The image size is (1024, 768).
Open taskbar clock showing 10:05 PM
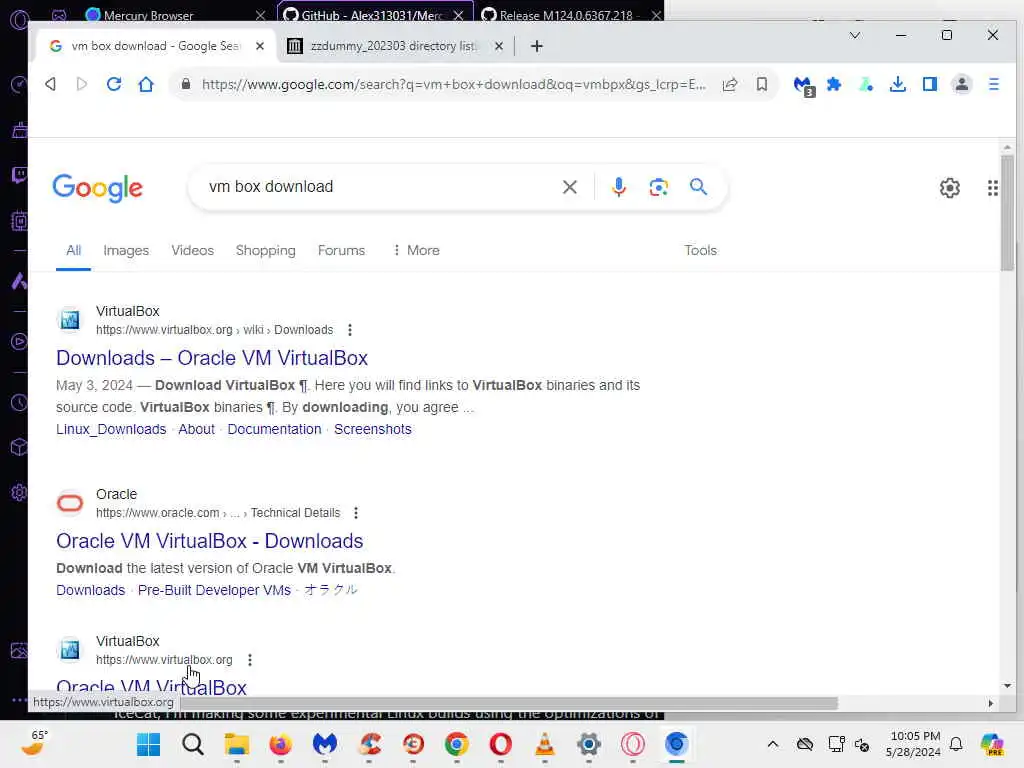[x=914, y=744]
